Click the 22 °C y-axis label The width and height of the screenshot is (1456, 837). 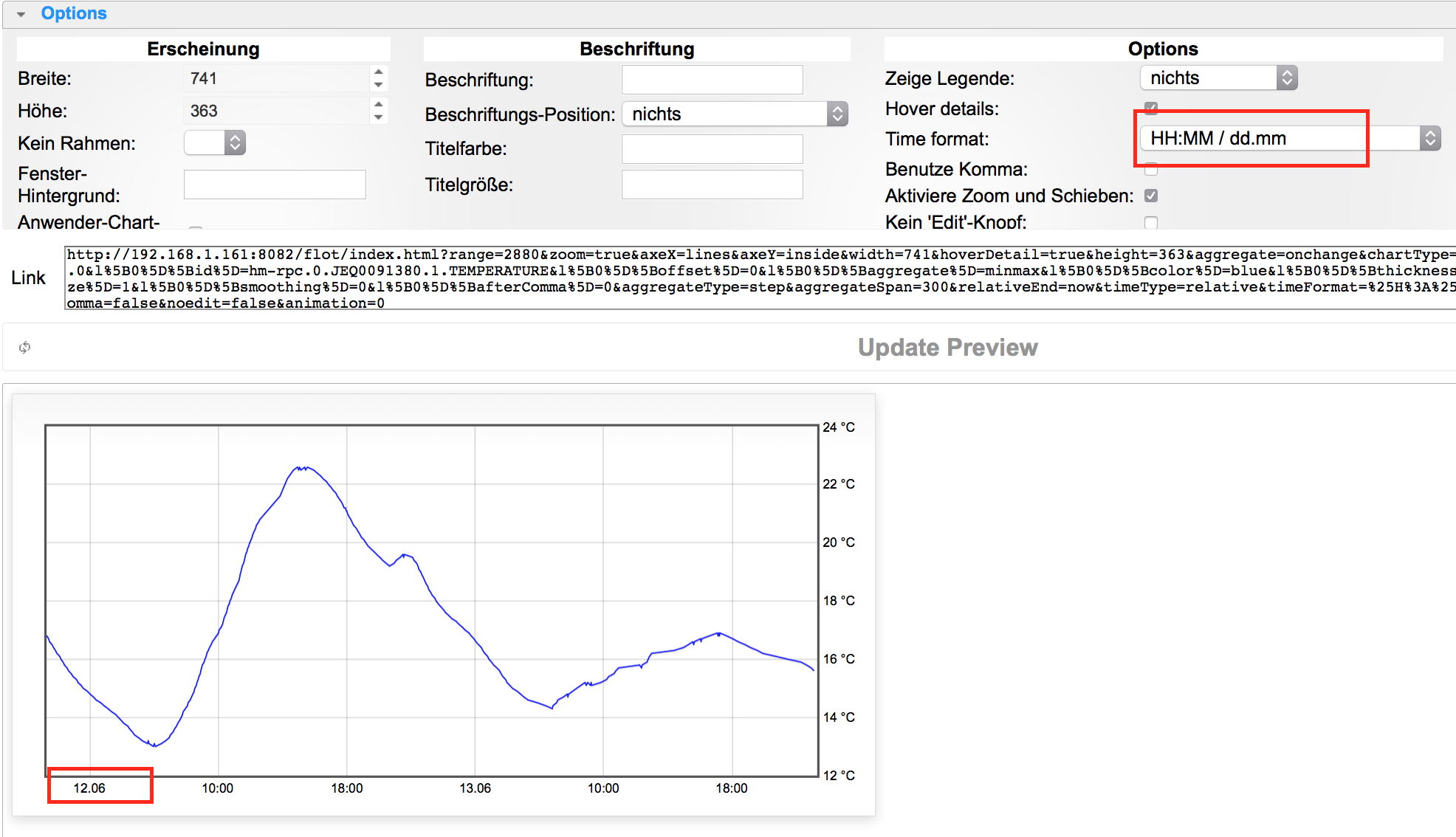[x=839, y=484]
